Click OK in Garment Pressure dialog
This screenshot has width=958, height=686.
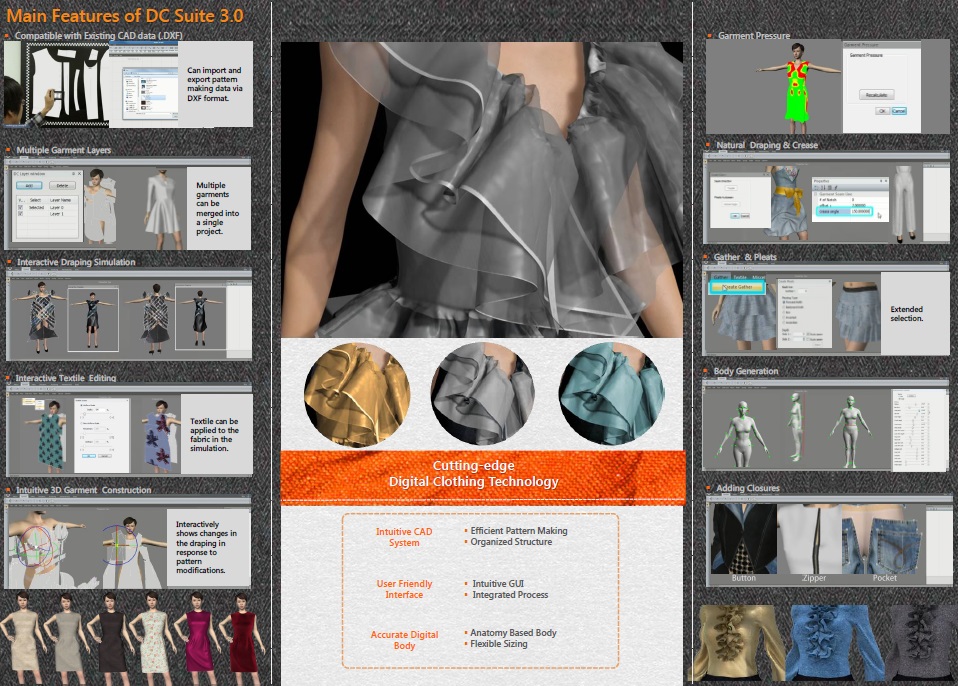[882, 111]
